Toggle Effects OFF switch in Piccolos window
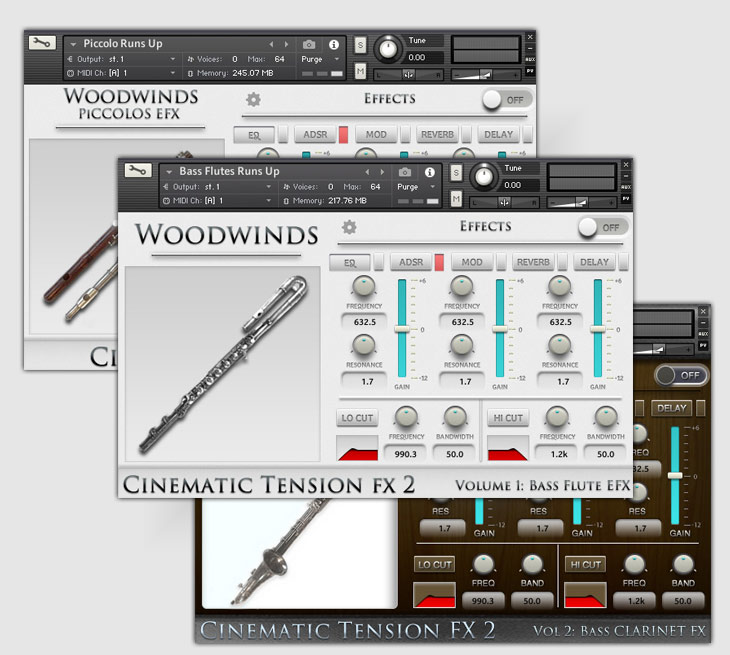 tap(507, 100)
